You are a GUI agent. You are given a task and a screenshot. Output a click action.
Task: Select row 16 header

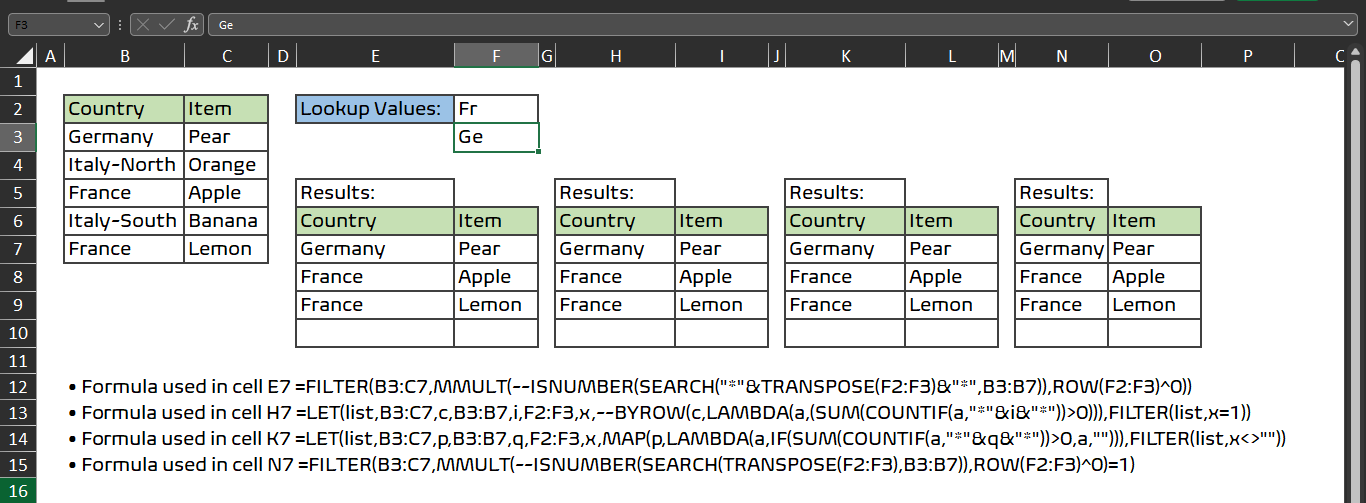coord(18,490)
